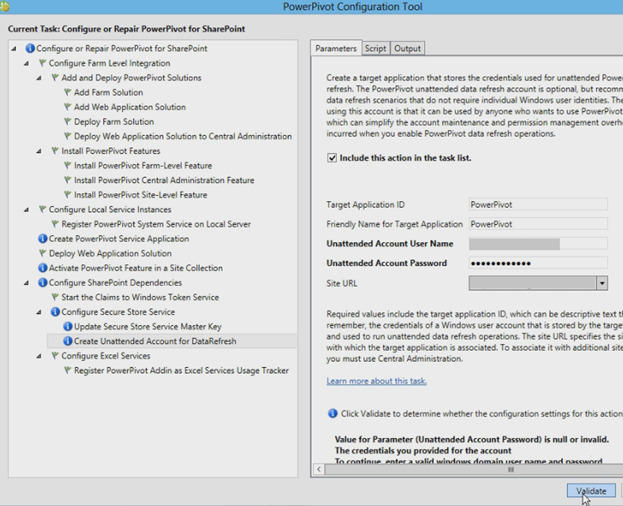Select Register PowerPivot System Service on Local Server text
The image size is (623, 506).
(156, 224)
